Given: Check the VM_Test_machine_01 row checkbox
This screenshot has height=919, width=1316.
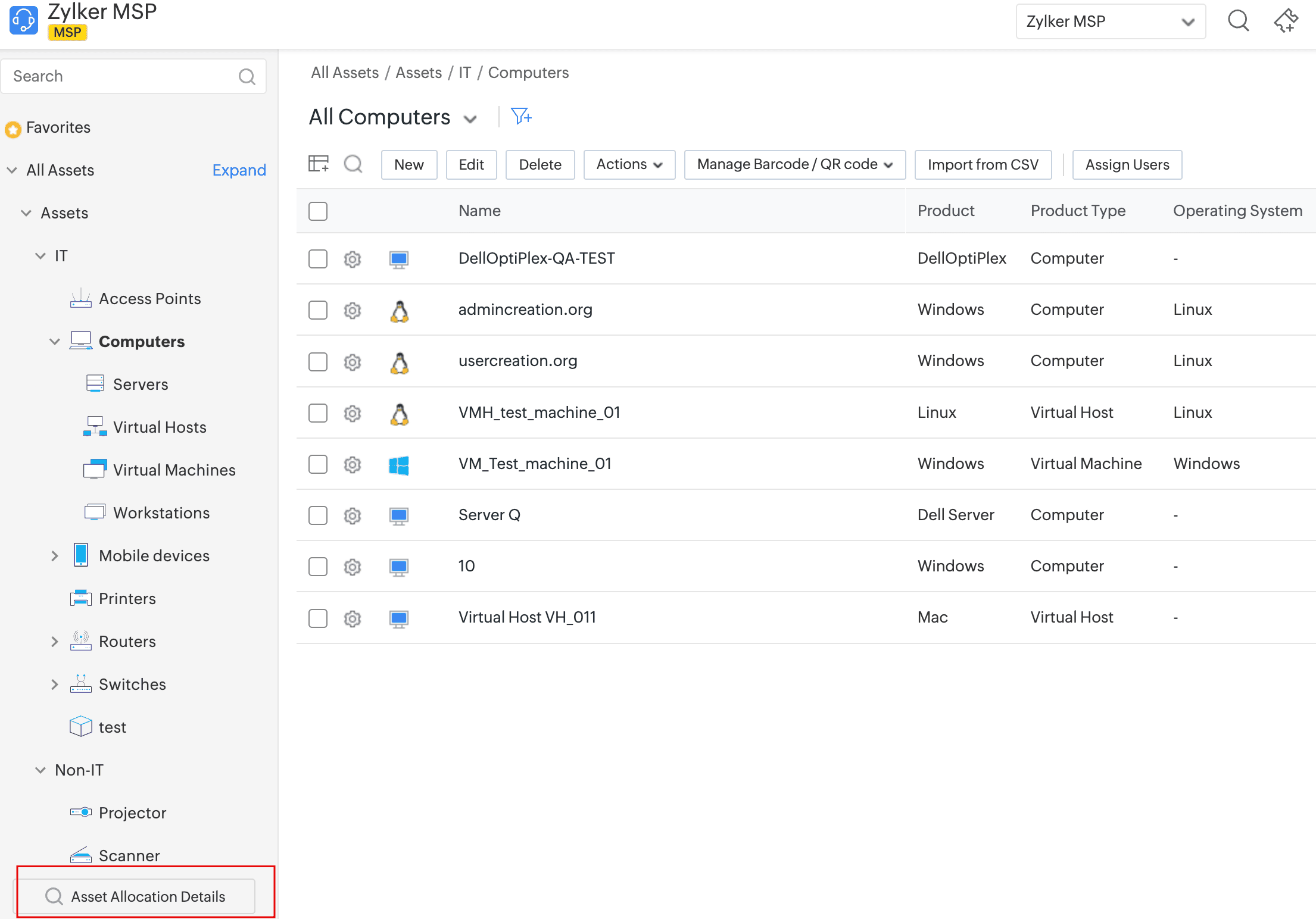Looking at the screenshot, I should [x=318, y=464].
